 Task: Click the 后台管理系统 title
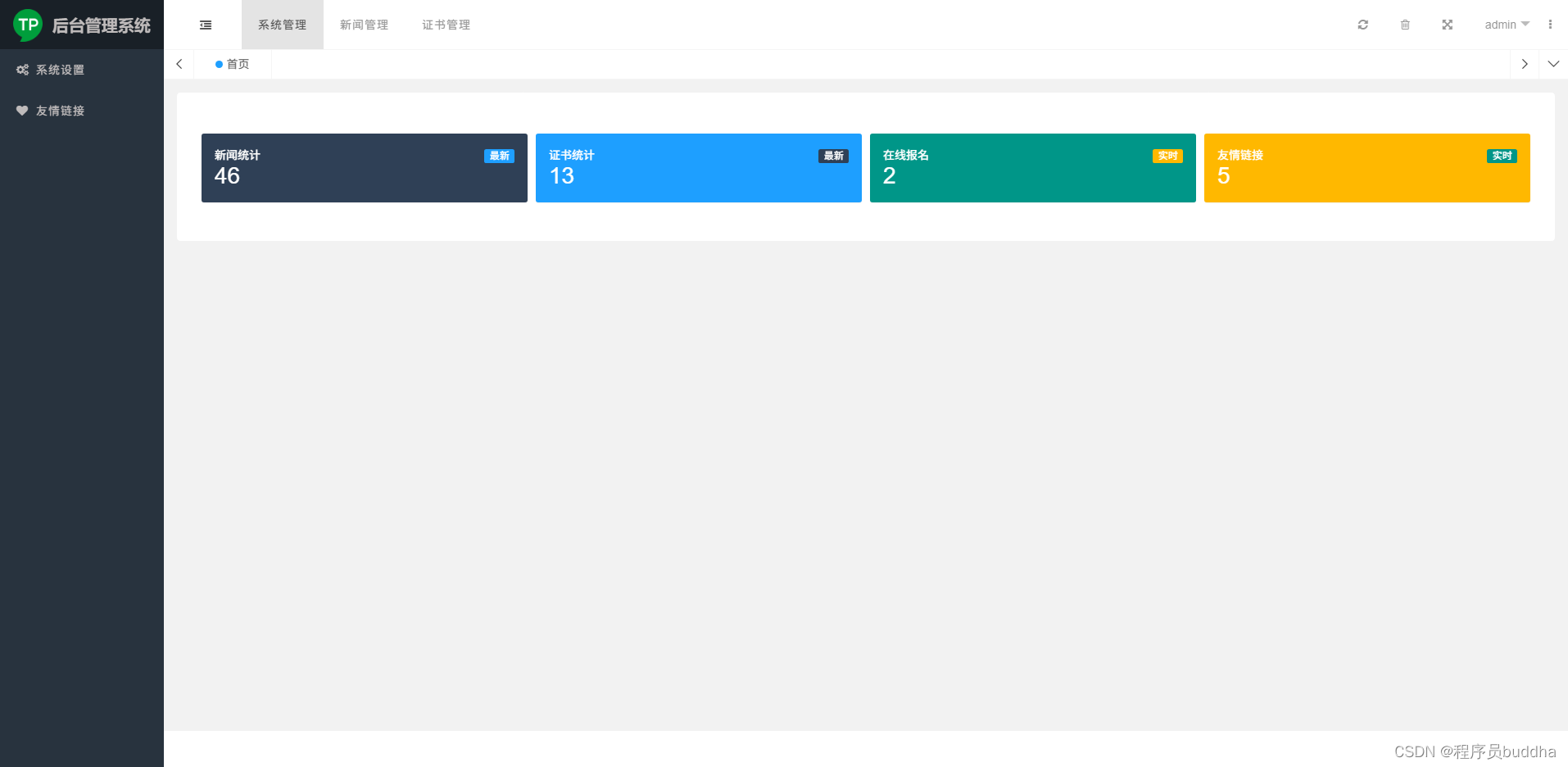pyautogui.click(x=102, y=25)
